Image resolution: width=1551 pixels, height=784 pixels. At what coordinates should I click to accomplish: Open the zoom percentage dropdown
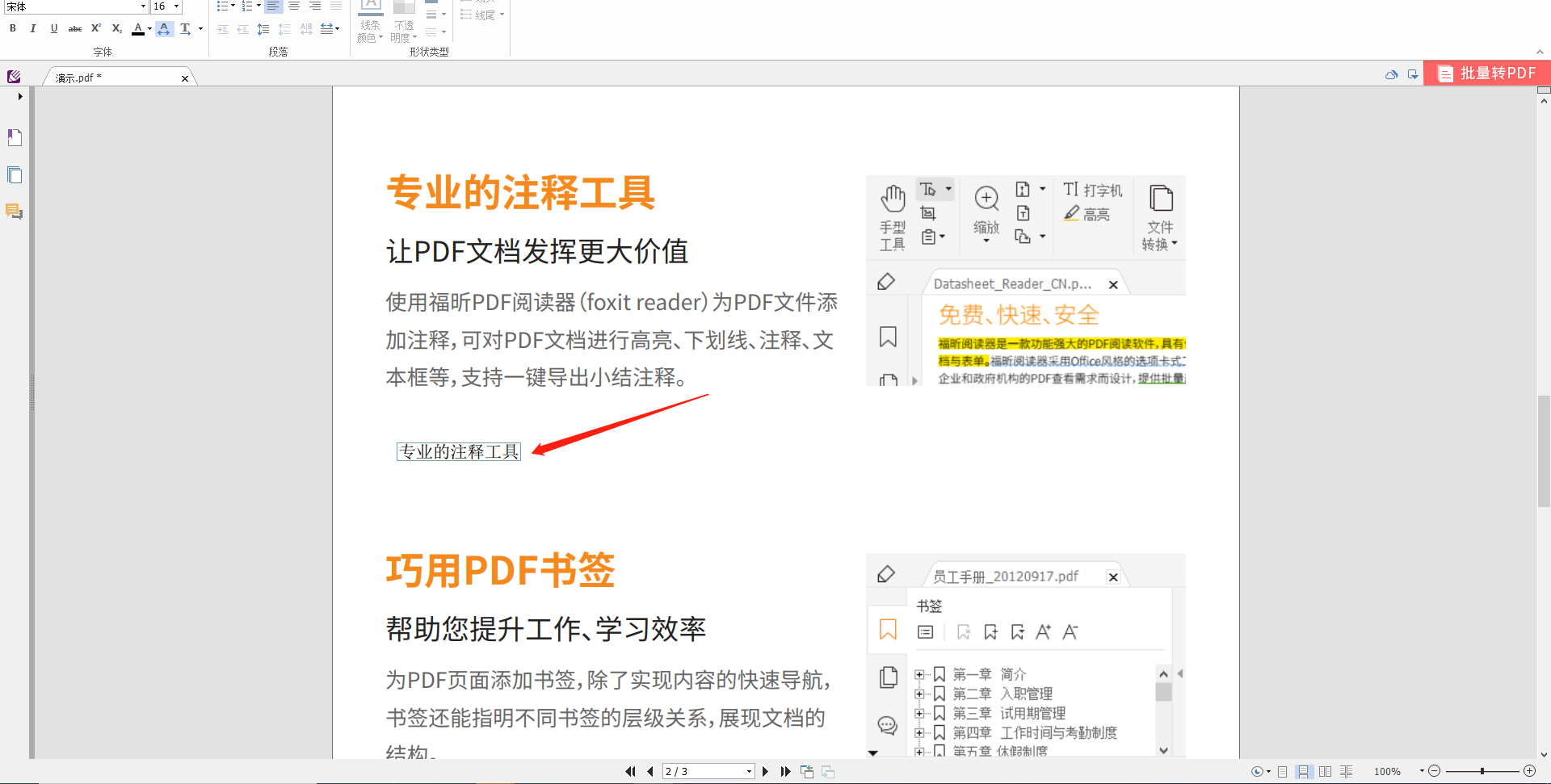(1422, 771)
